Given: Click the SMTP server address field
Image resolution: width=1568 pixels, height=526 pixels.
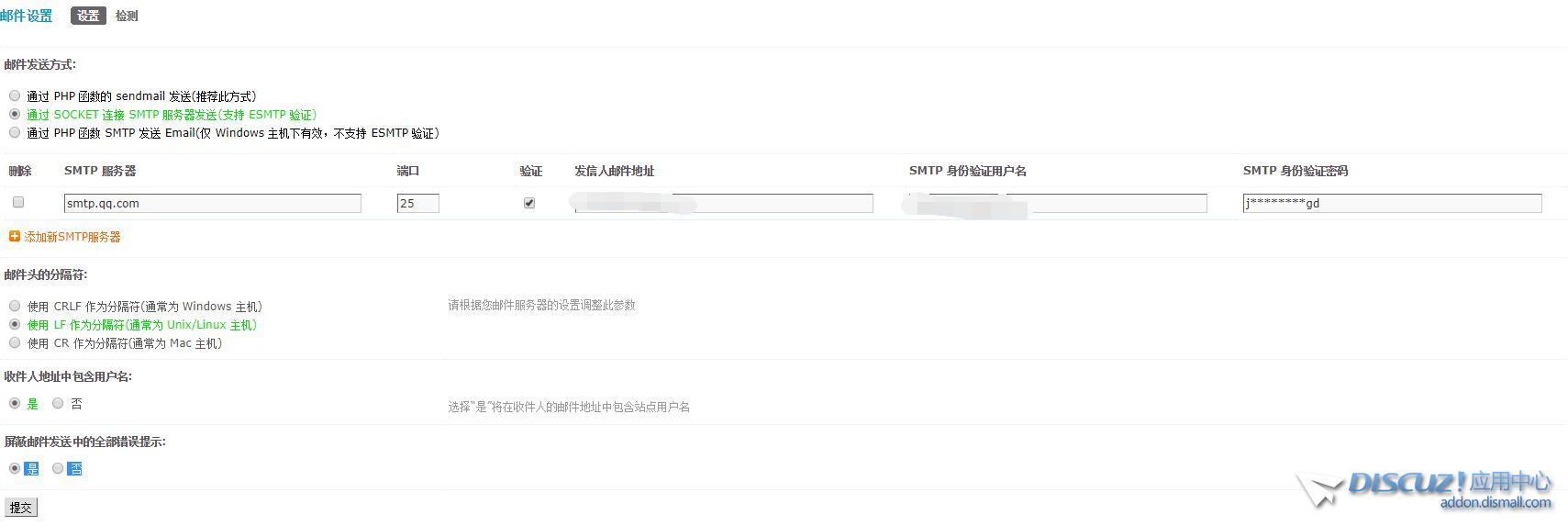Looking at the screenshot, I should click(212, 203).
